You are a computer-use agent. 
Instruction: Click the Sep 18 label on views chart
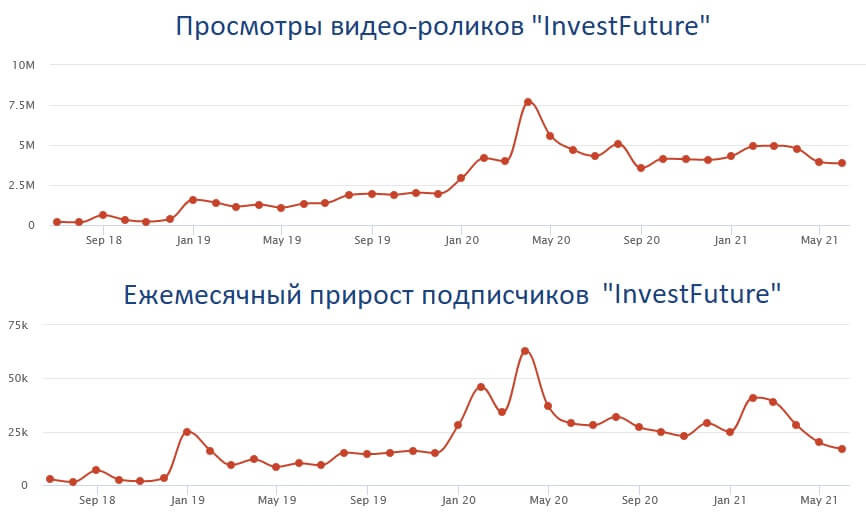pyautogui.click(x=104, y=240)
